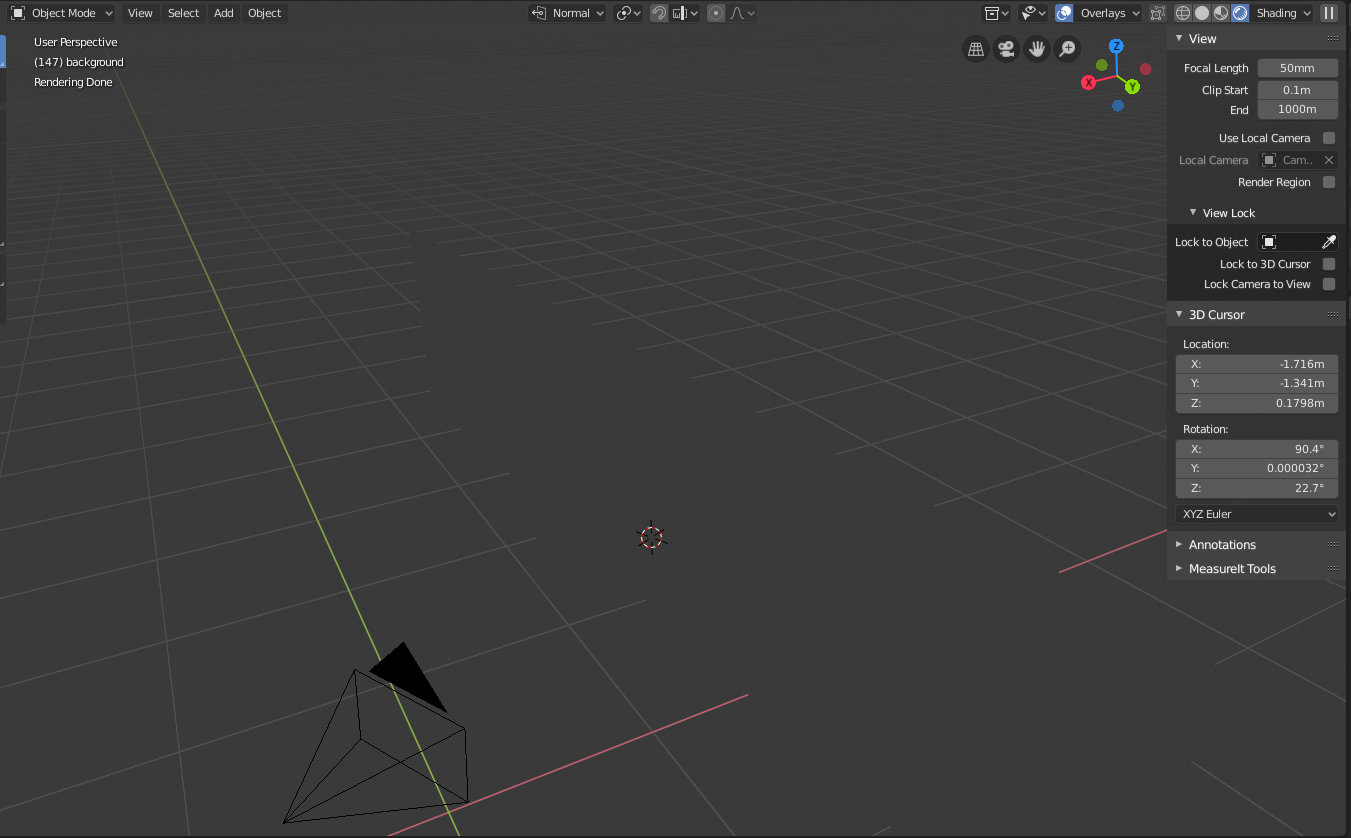Viewport: 1351px width, 838px height.
Task: Toggle the show overlays icon
Action: coord(1064,13)
